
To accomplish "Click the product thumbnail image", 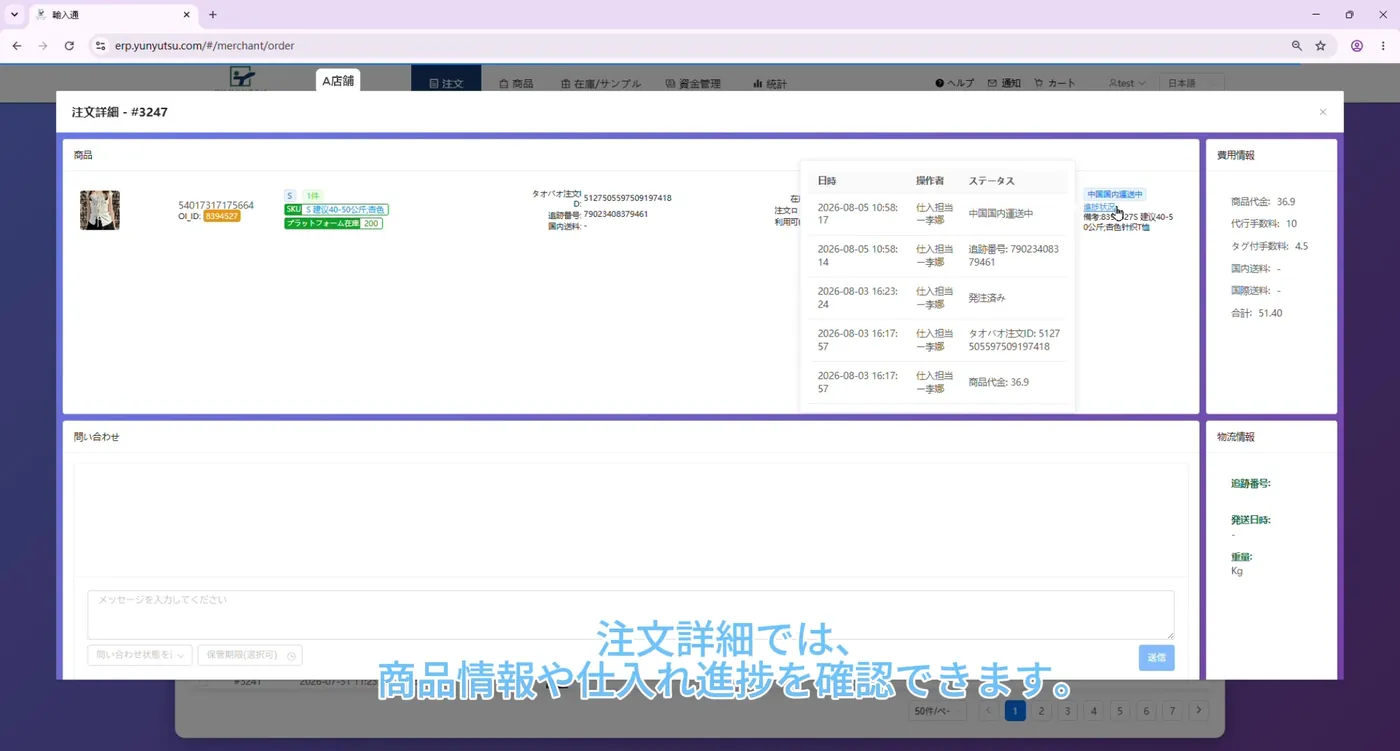I will [x=100, y=210].
